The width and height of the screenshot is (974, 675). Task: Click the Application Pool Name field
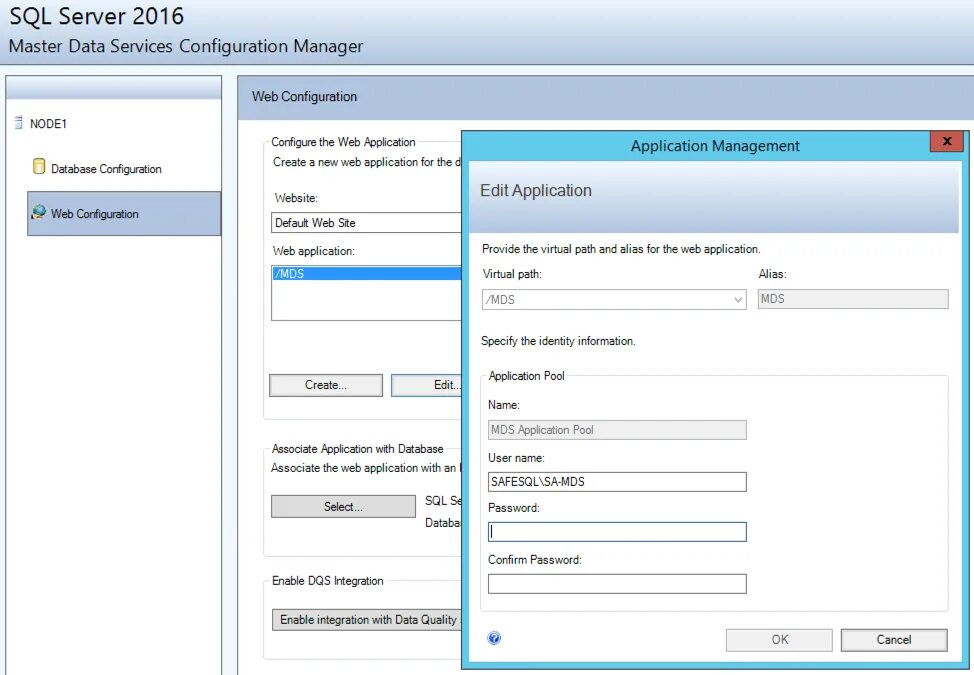tap(617, 430)
